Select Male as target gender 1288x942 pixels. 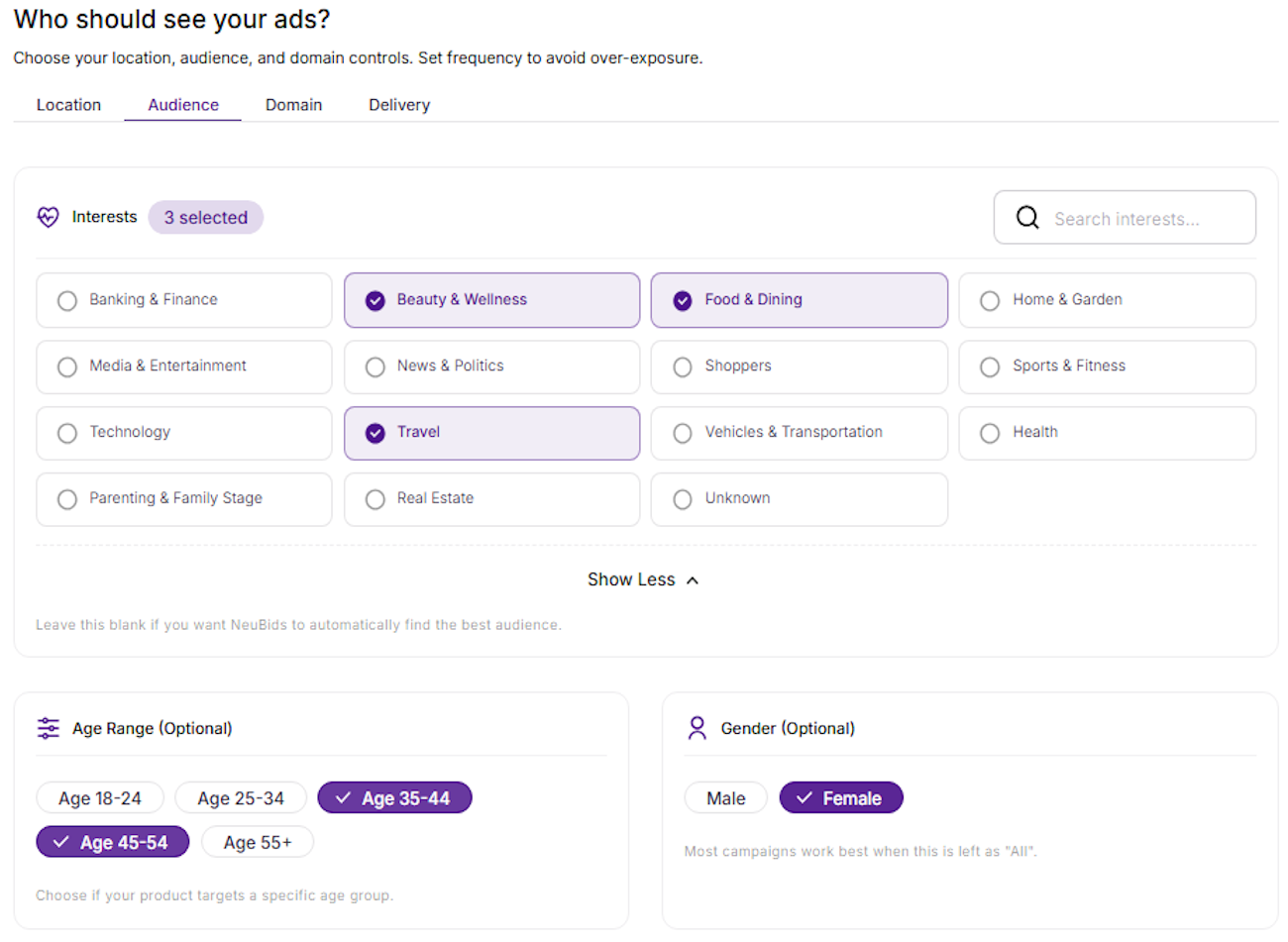[x=725, y=797]
